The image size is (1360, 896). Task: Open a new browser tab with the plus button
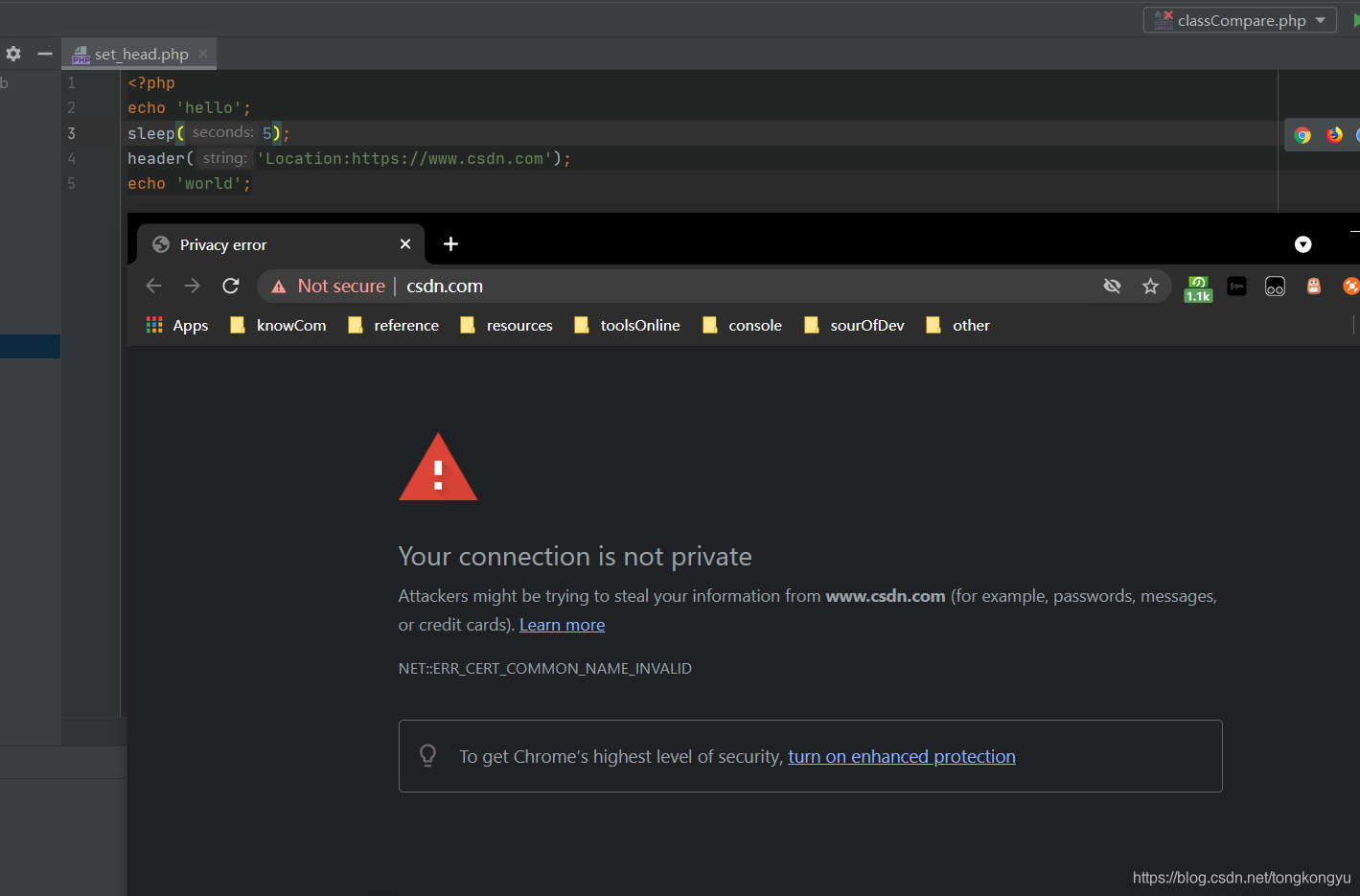click(450, 244)
